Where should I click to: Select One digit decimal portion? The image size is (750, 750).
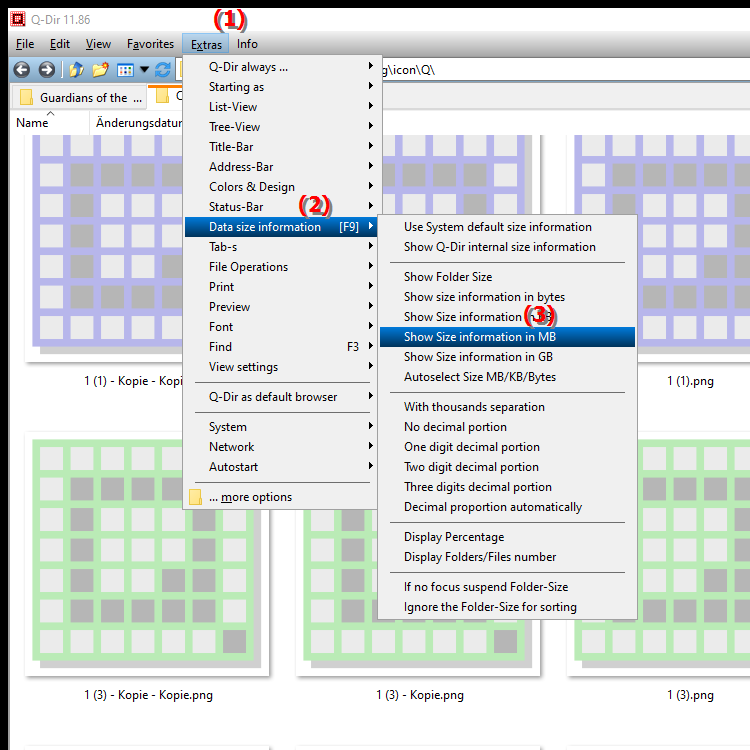(x=507, y=447)
